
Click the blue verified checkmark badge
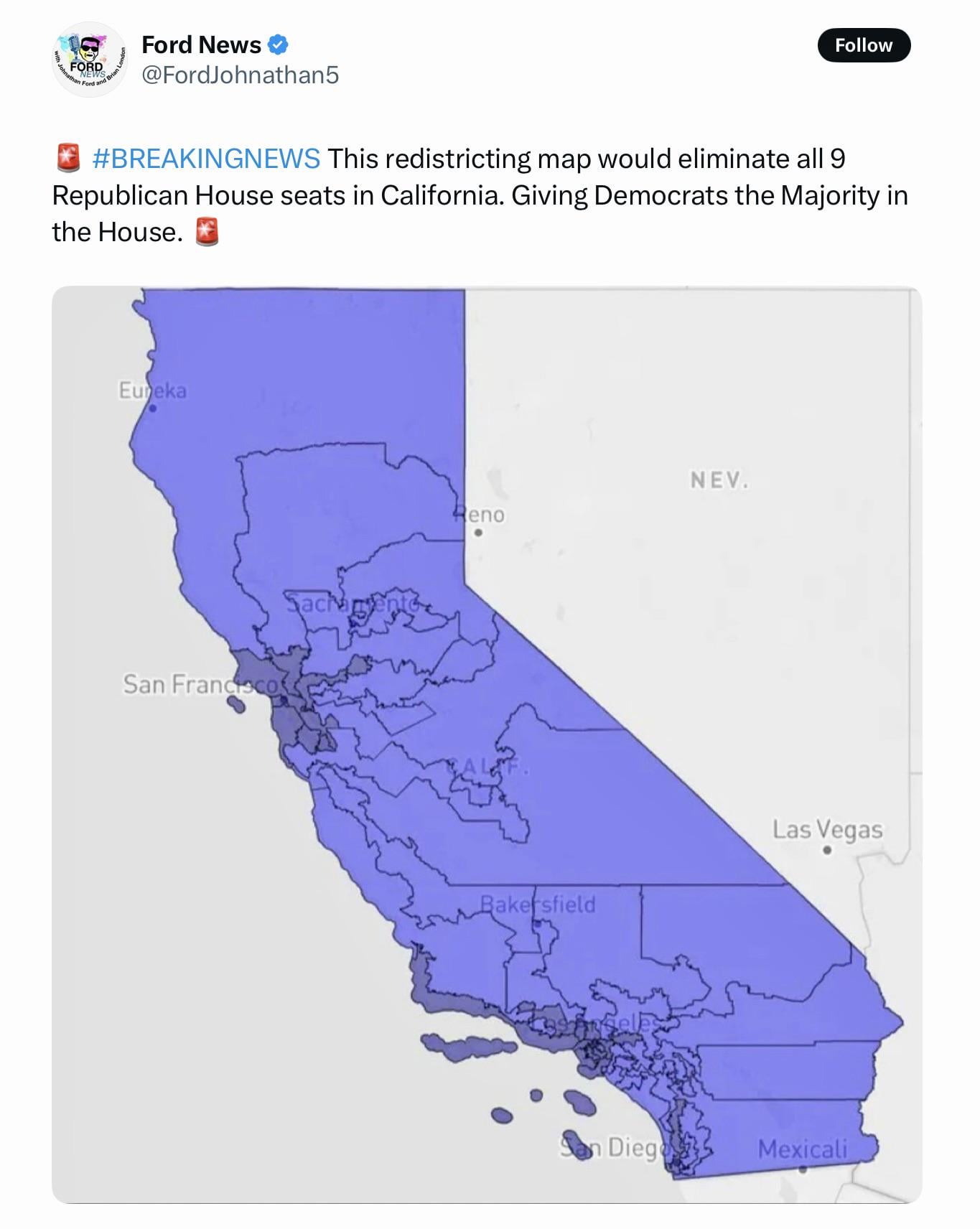click(278, 45)
